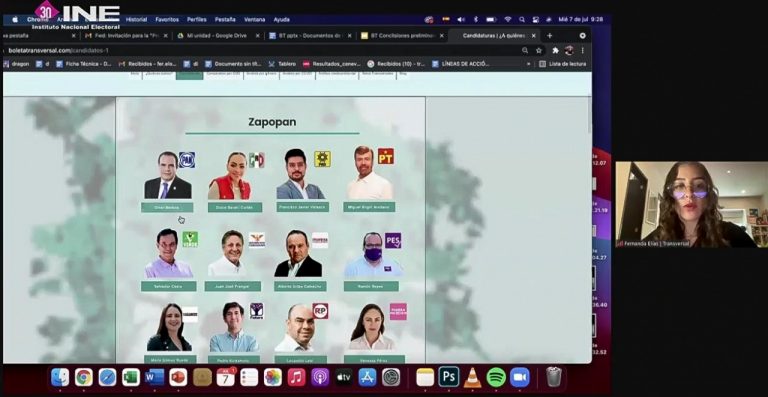Select the PES candidate Ramón button
This screenshot has height=397, width=768.
pyautogui.click(x=371, y=286)
